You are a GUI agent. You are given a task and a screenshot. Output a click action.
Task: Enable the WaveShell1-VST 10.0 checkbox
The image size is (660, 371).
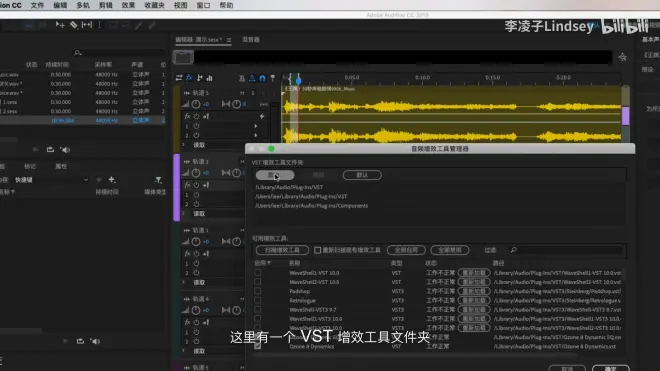click(258, 273)
